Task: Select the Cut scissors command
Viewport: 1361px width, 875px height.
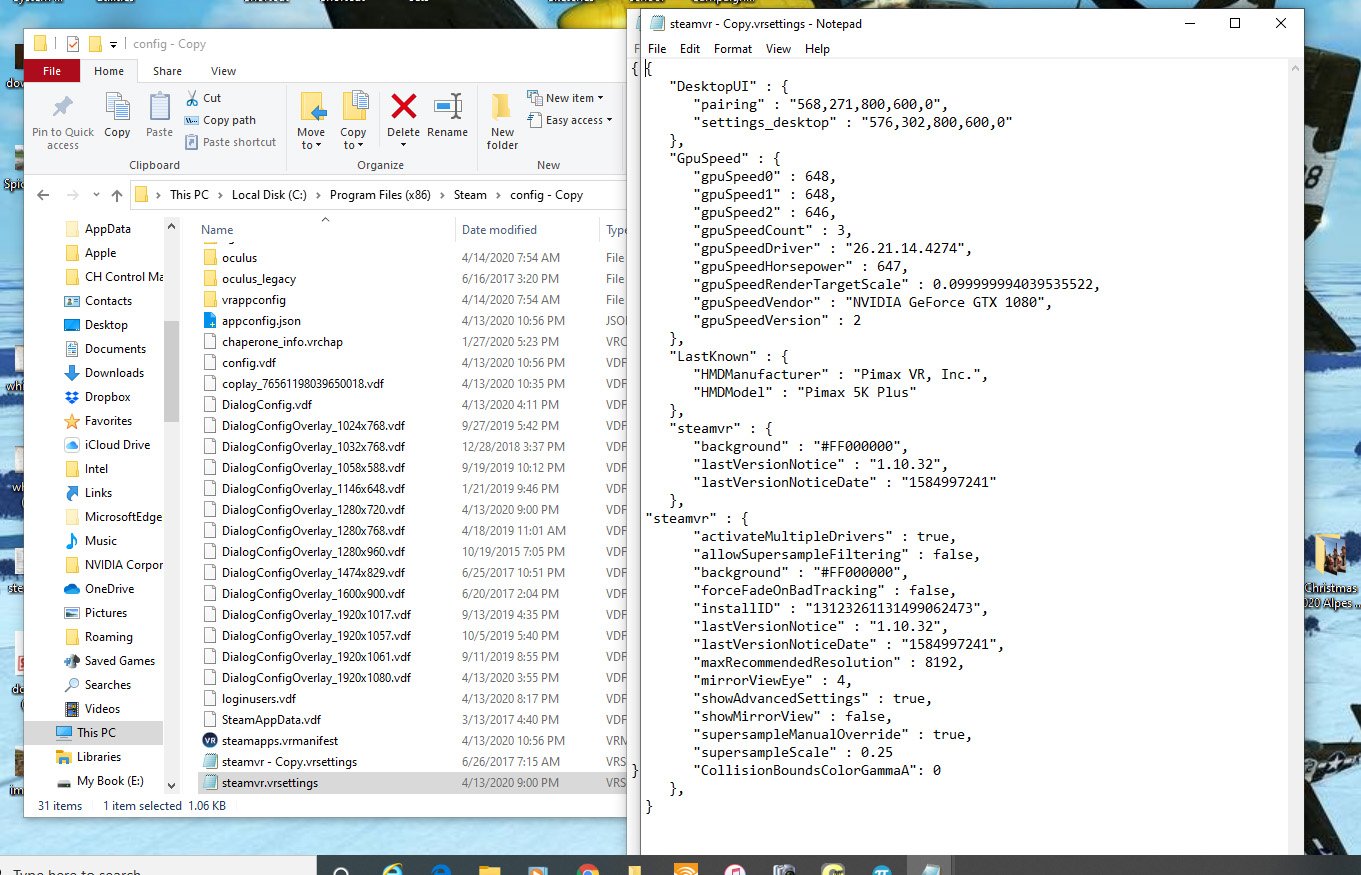Action: 203,98
